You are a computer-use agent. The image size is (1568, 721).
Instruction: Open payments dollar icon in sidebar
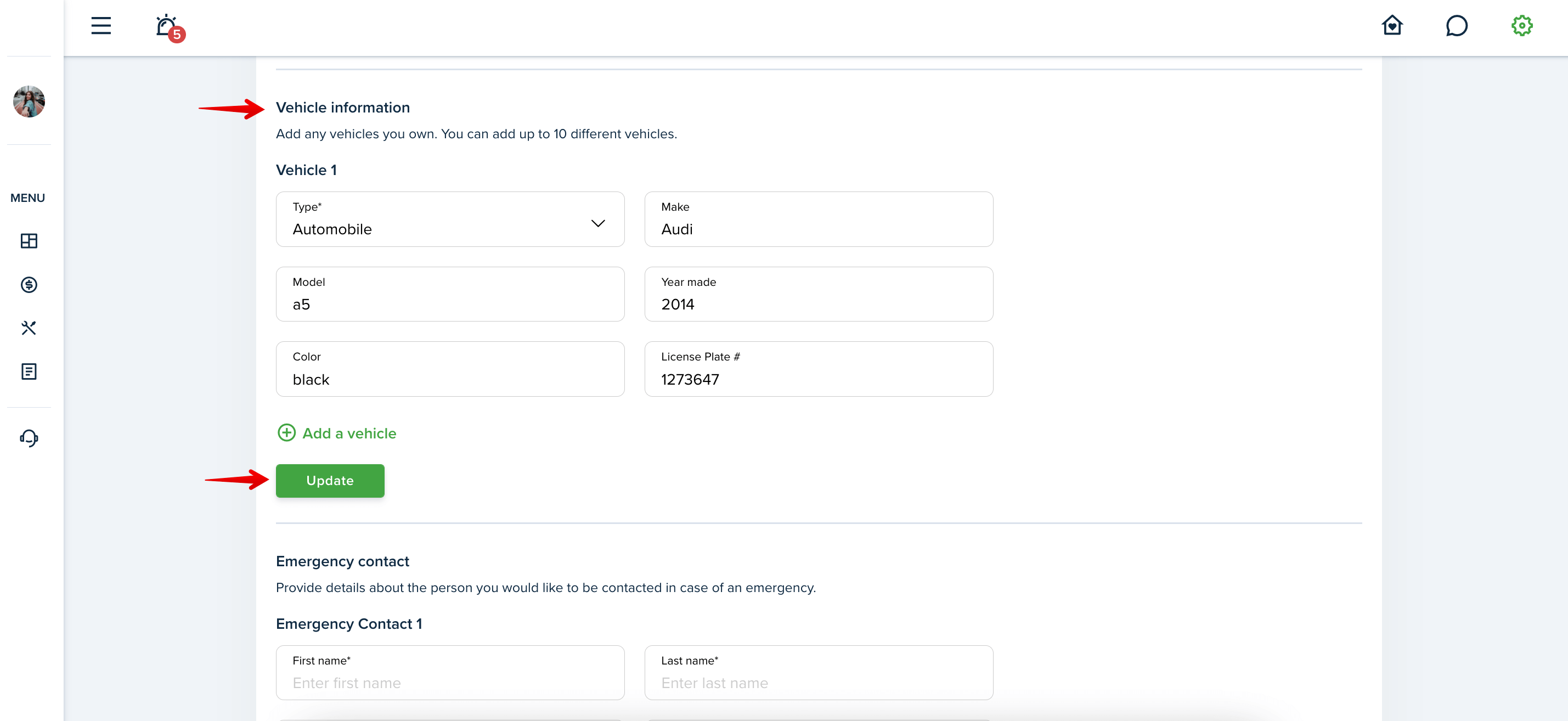click(29, 284)
